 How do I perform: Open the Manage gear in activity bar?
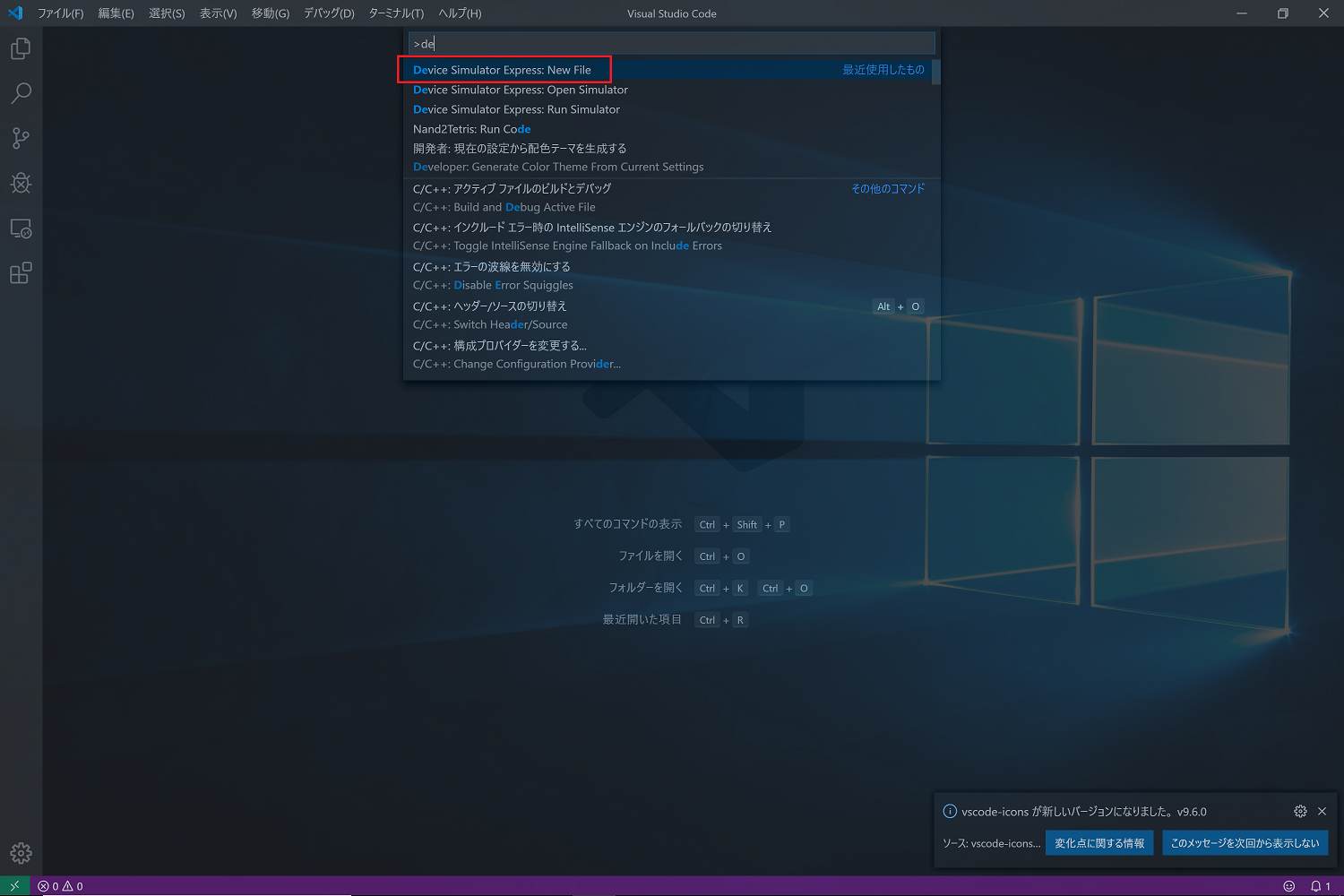(21, 853)
